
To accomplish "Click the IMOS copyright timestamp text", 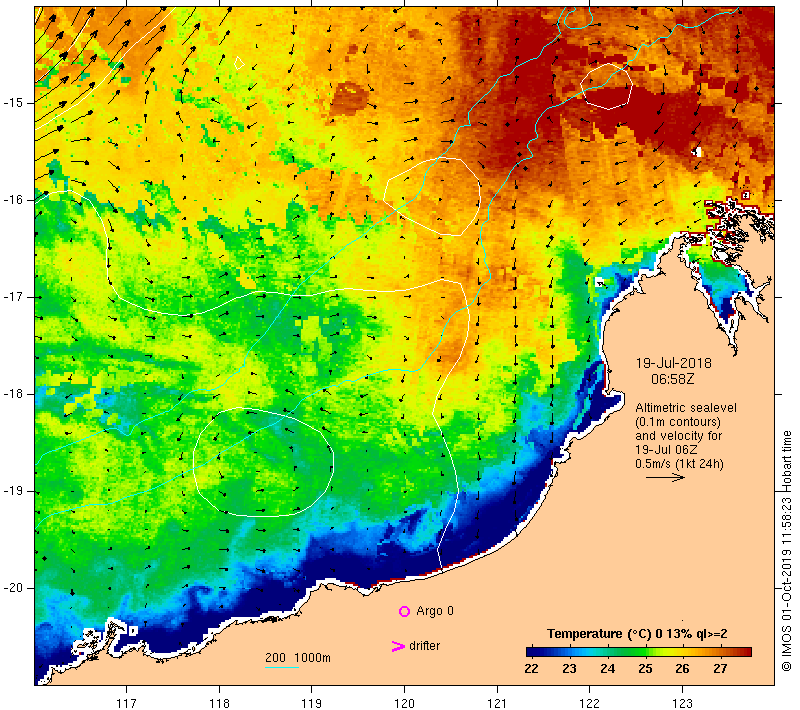I will [786, 551].
